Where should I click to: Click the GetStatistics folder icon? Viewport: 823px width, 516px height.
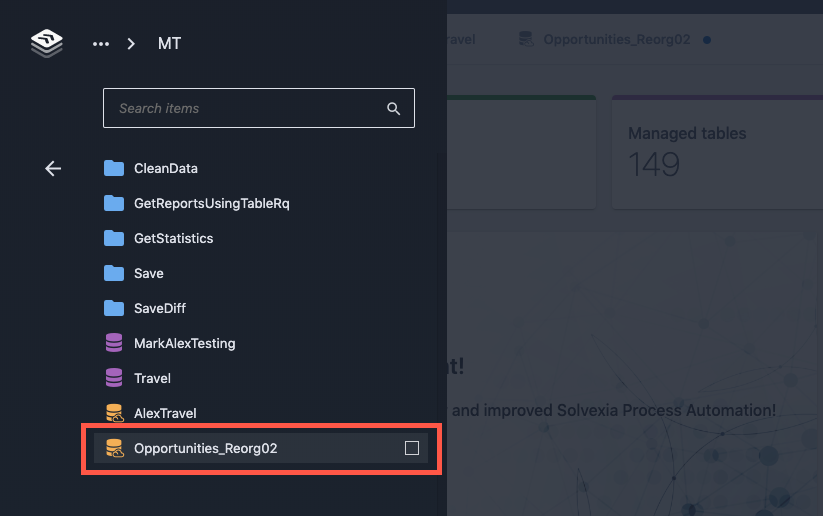114,238
